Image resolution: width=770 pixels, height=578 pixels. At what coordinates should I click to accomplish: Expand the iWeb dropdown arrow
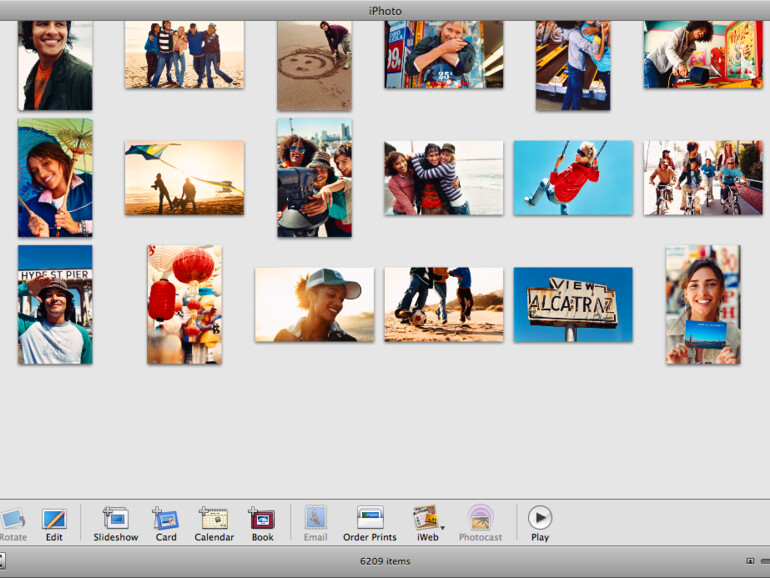[x=442, y=526]
